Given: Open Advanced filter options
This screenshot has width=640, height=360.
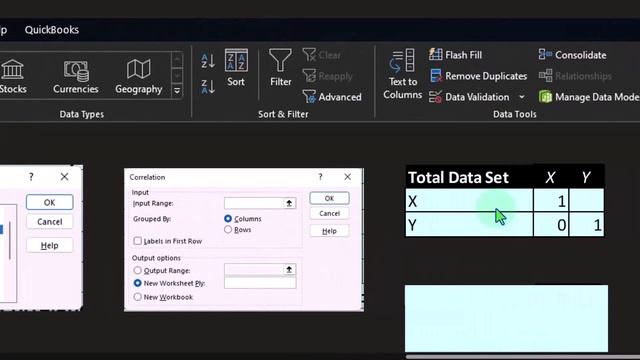Looking at the screenshot, I should pyautogui.click(x=332, y=97).
